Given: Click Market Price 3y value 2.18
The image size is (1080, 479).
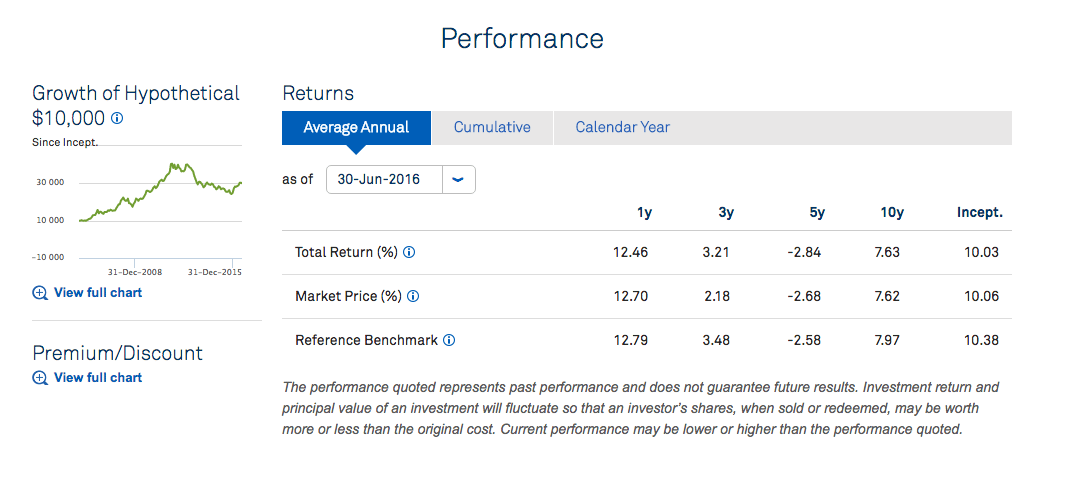Looking at the screenshot, I should (716, 296).
